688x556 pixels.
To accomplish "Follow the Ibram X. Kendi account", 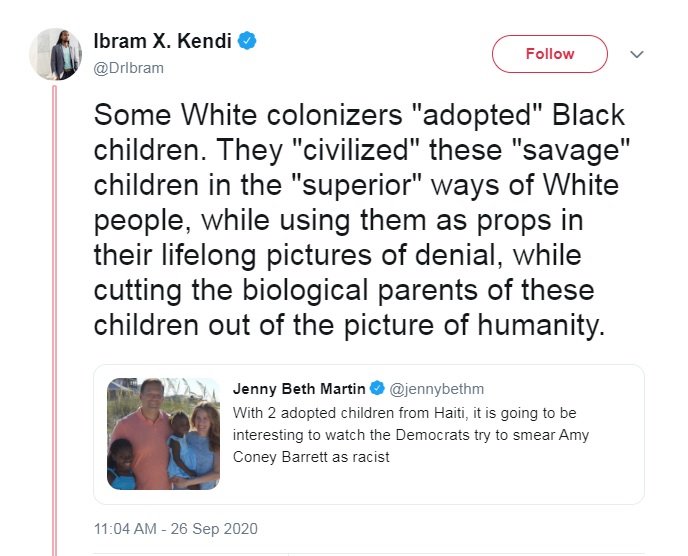I will click(x=550, y=54).
